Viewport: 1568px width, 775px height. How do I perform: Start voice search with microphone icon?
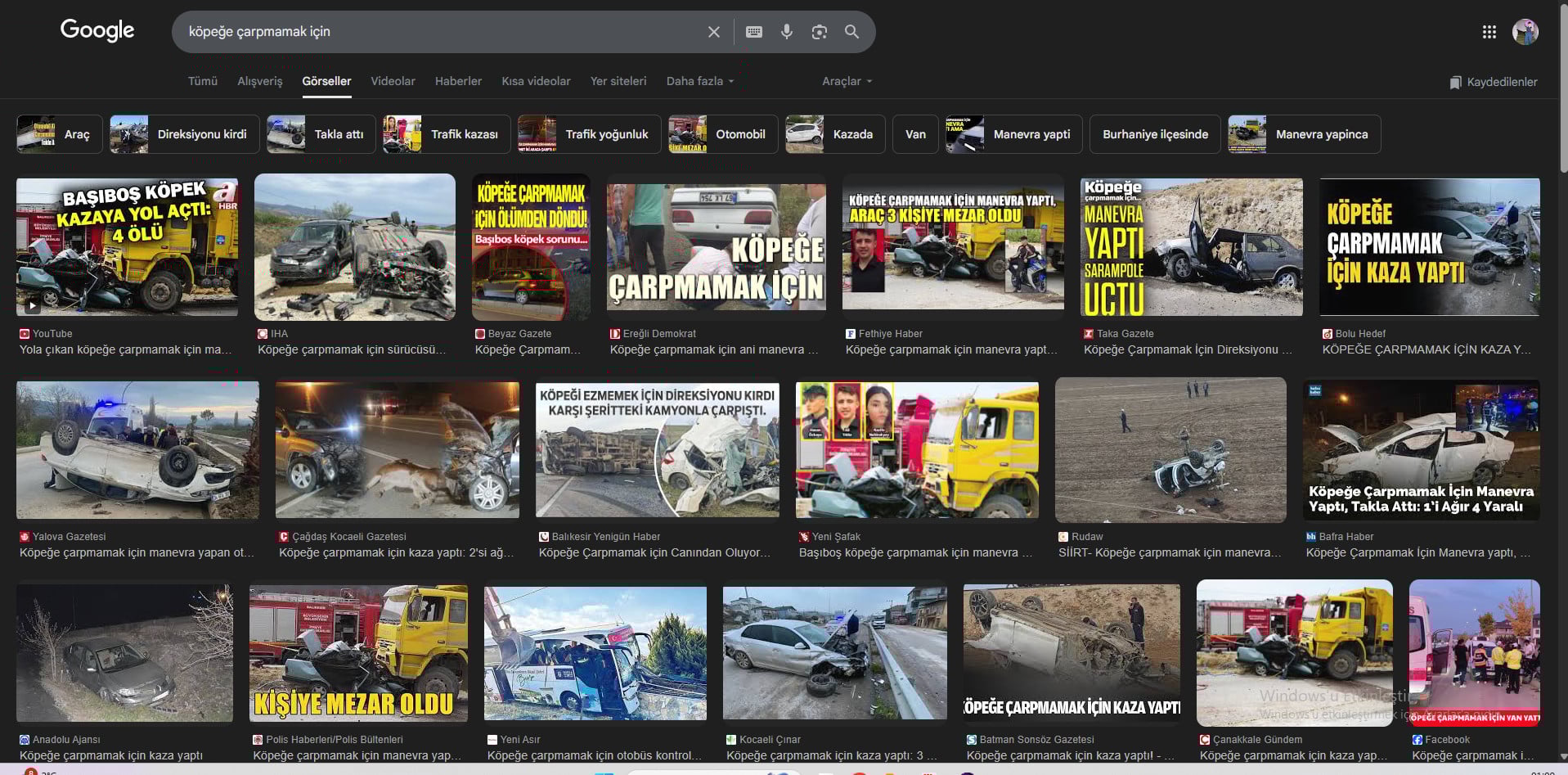point(786,32)
